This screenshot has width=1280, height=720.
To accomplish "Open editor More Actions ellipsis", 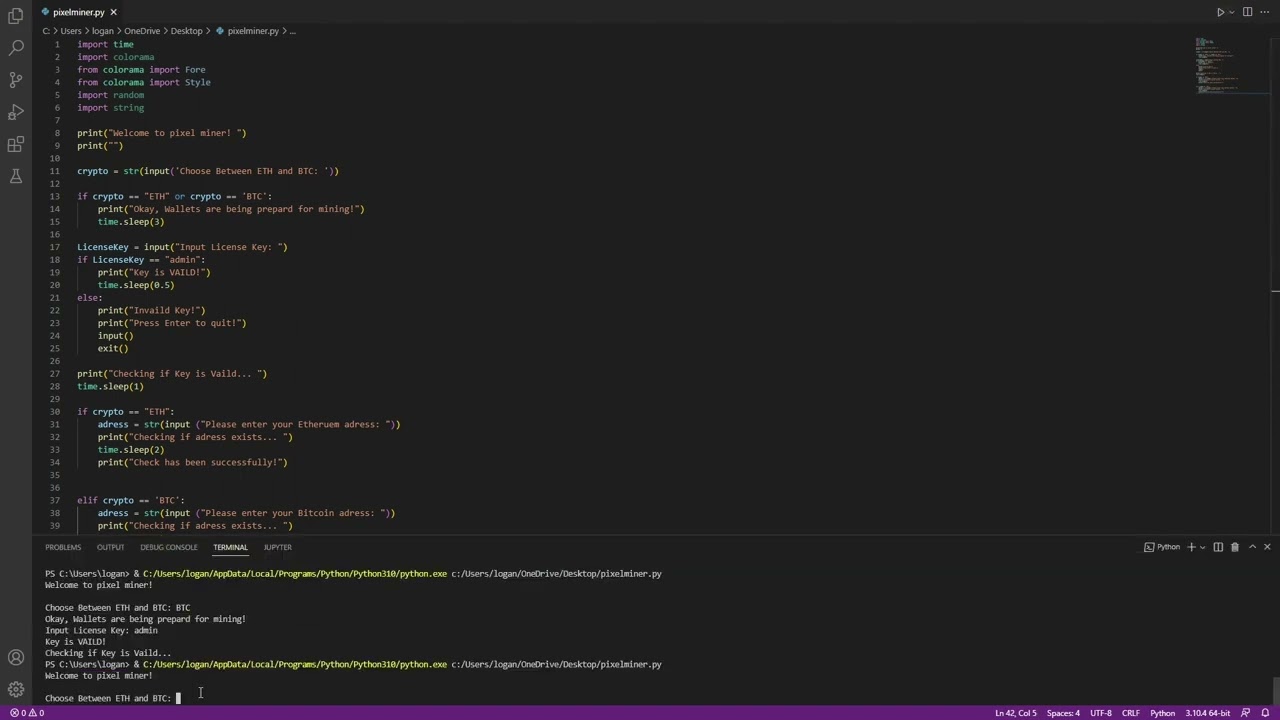I will pyautogui.click(x=1266, y=12).
